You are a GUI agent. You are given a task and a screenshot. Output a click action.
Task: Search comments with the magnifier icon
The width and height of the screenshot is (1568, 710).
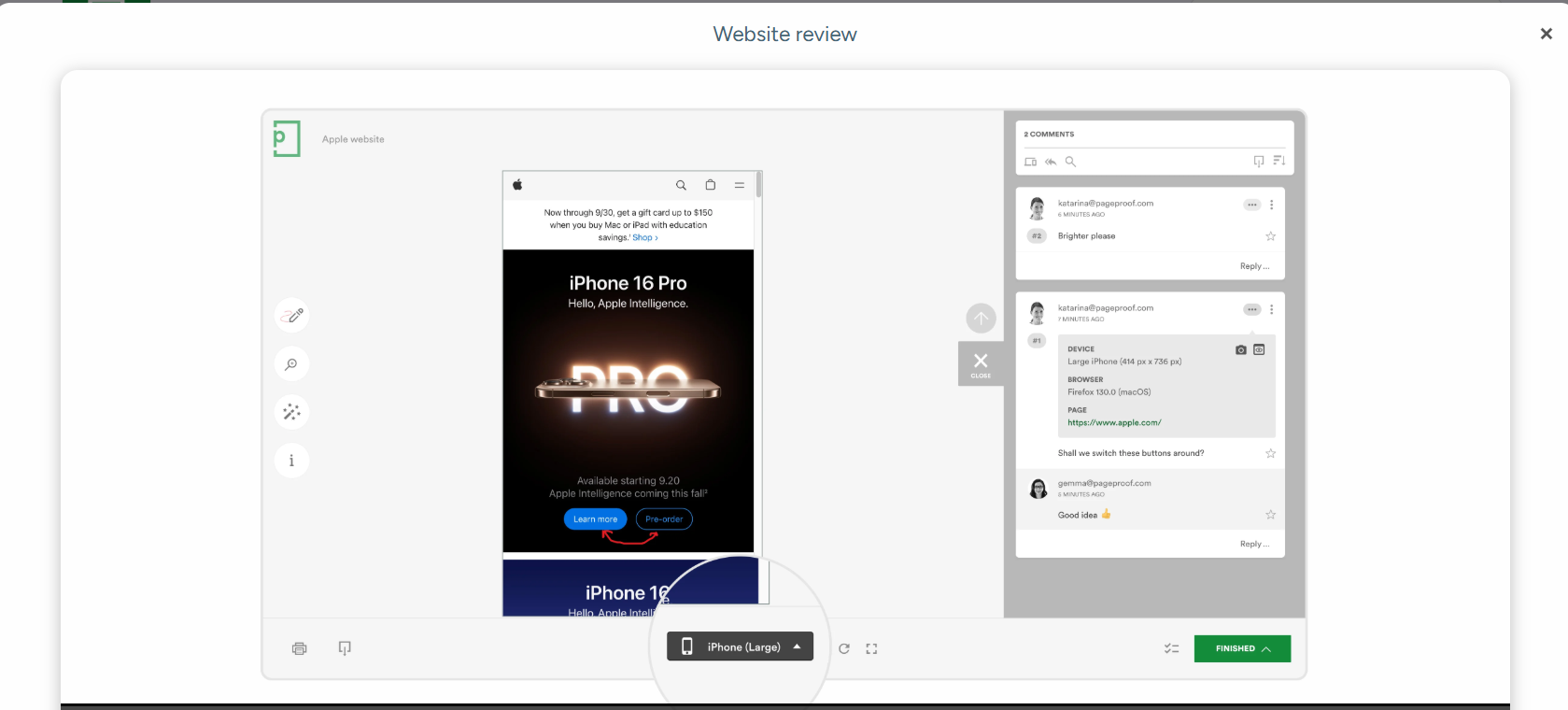(1070, 162)
